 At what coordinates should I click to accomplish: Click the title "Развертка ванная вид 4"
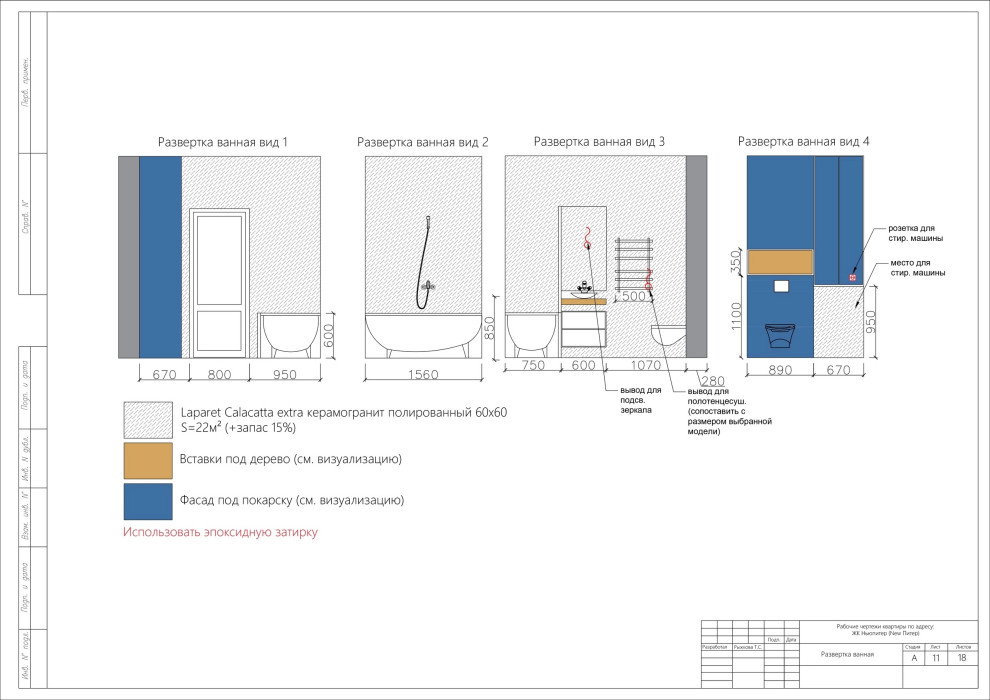pos(803,143)
